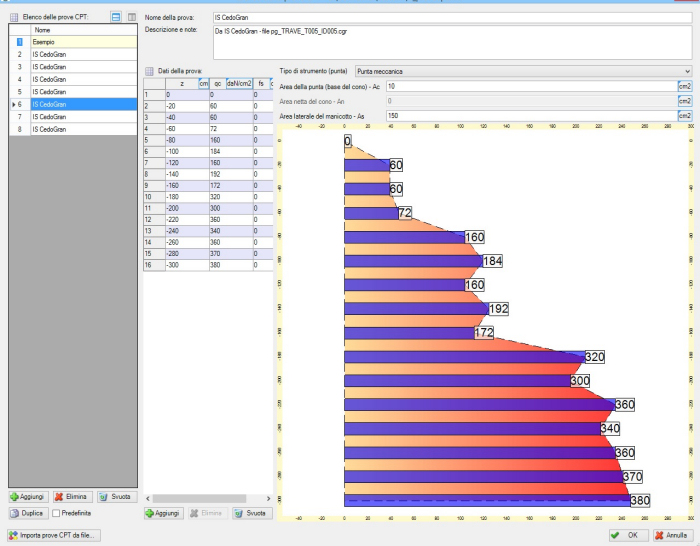The height and width of the screenshot is (546, 700).
Task: Toggle the daN/cm2 unit button in the qc column header
Action: (x=239, y=83)
